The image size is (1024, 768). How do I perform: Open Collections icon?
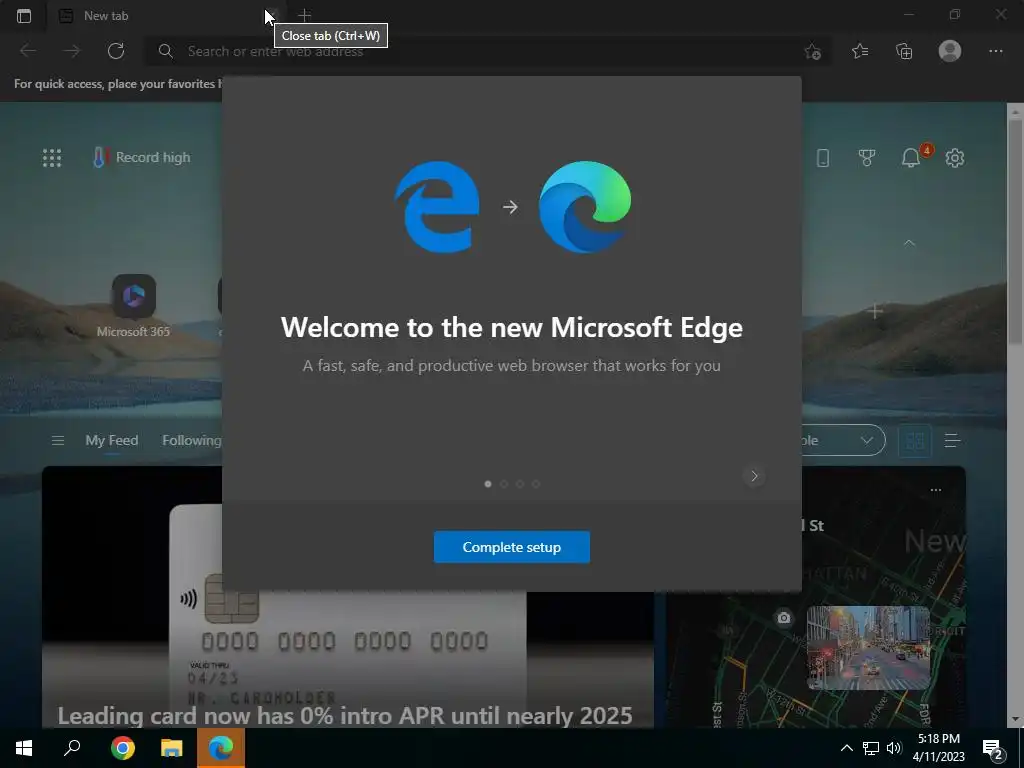tap(904, 51)
